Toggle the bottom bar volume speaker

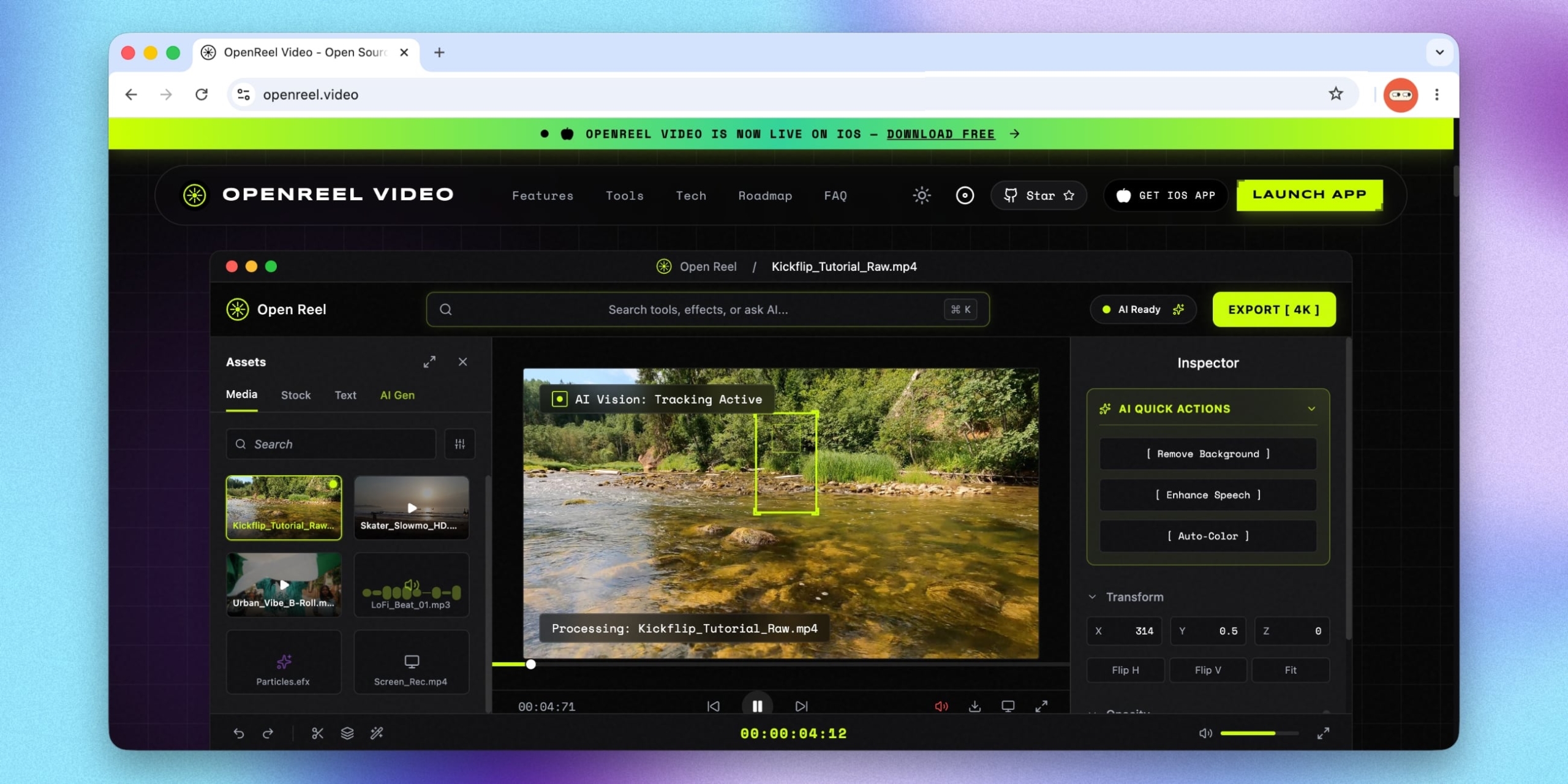tap(1205, 733)
